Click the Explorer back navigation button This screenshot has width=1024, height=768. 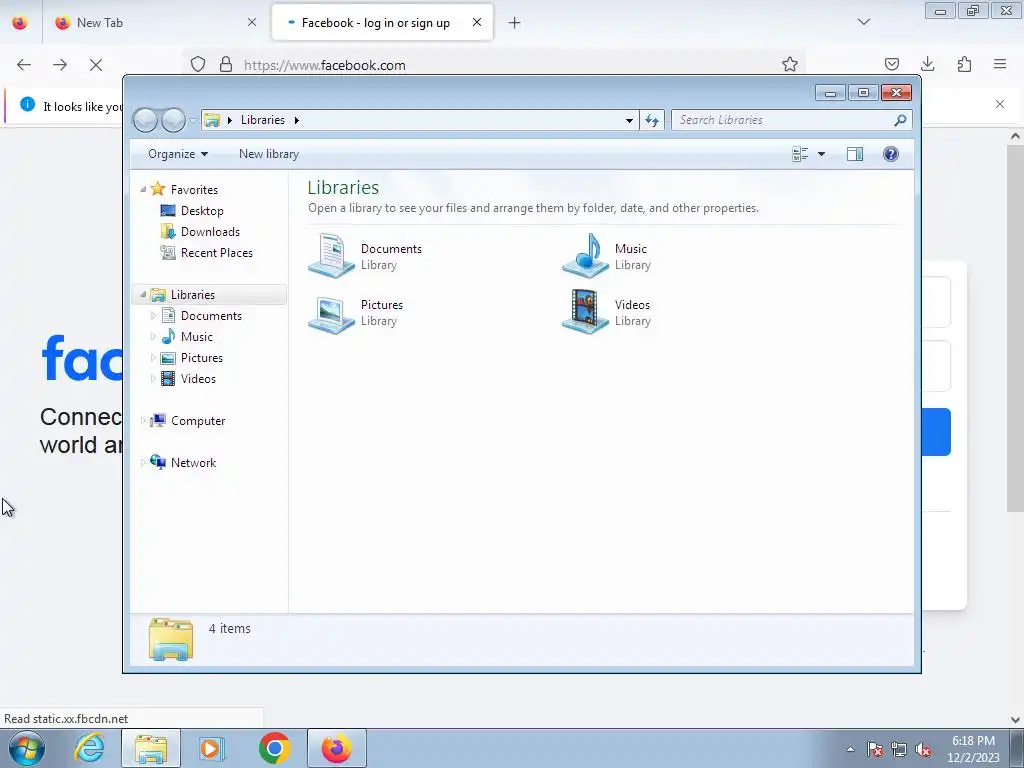point(145,120)
